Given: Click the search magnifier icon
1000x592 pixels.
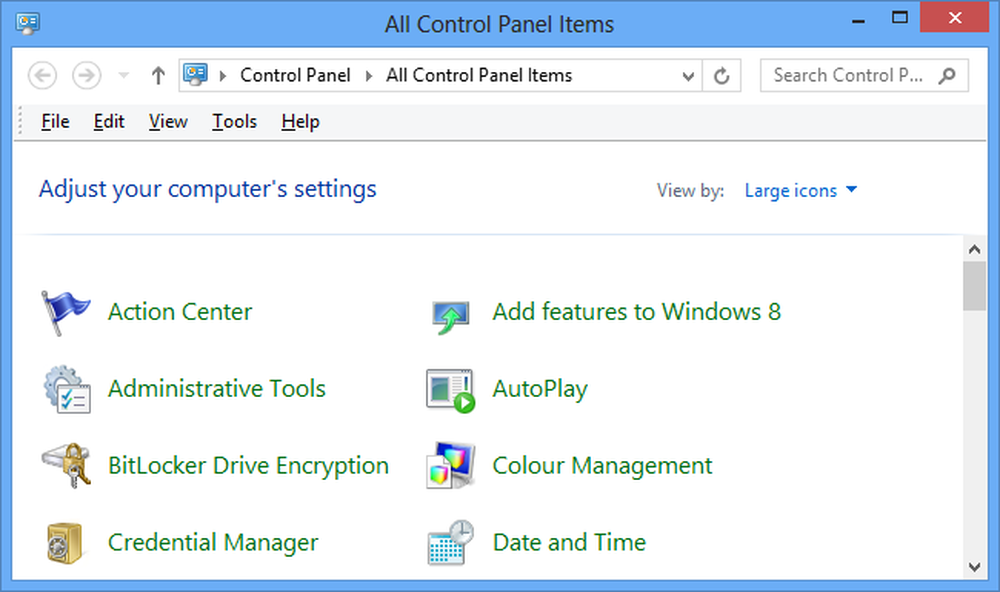Looking at the screenshot, I should coord(948,75).
